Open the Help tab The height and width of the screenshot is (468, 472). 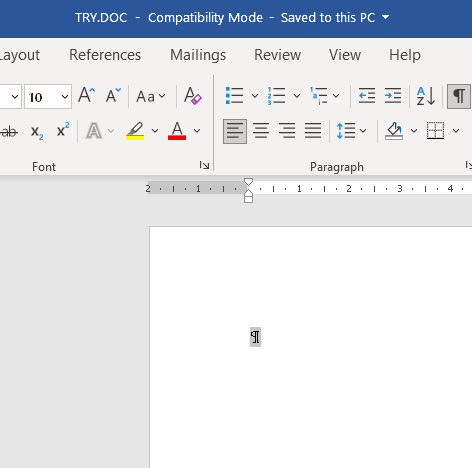[405, 55]
